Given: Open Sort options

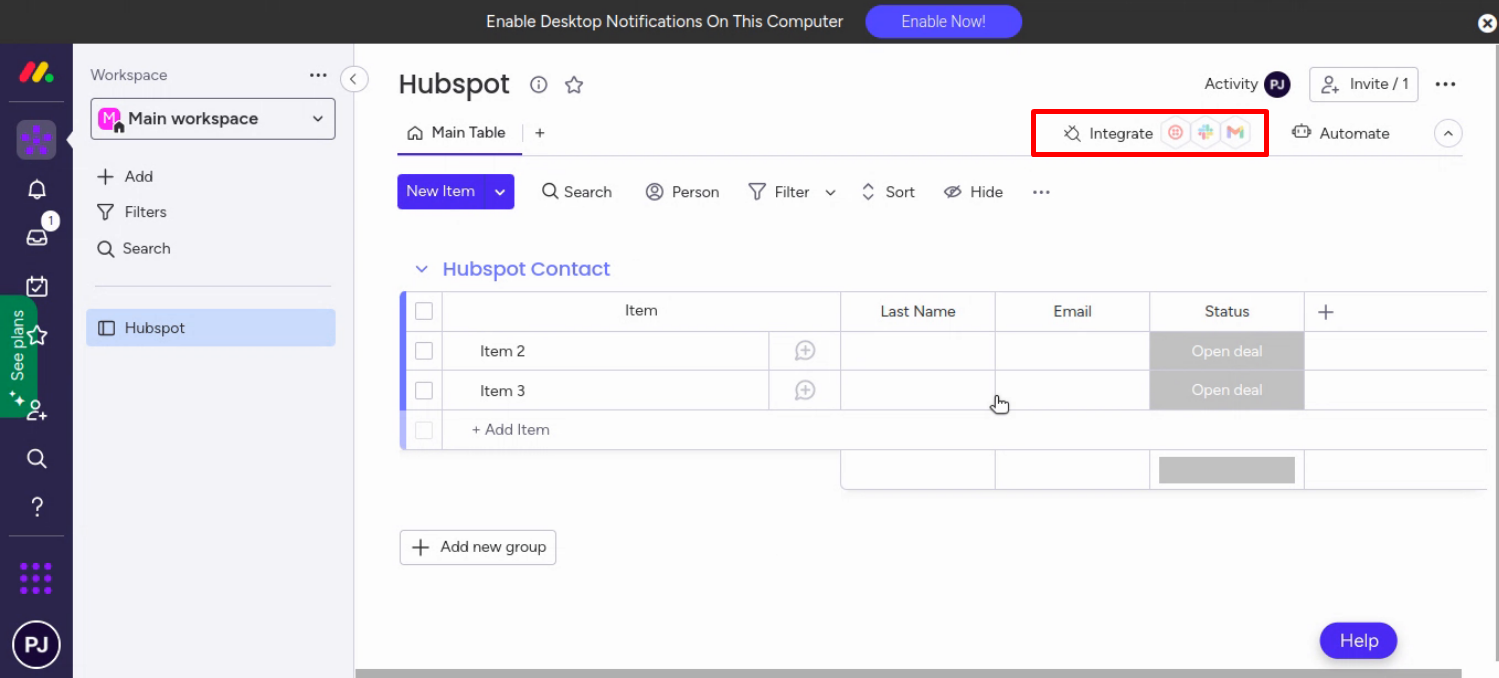Looking at the screenshot, I should tap(888, 192).
